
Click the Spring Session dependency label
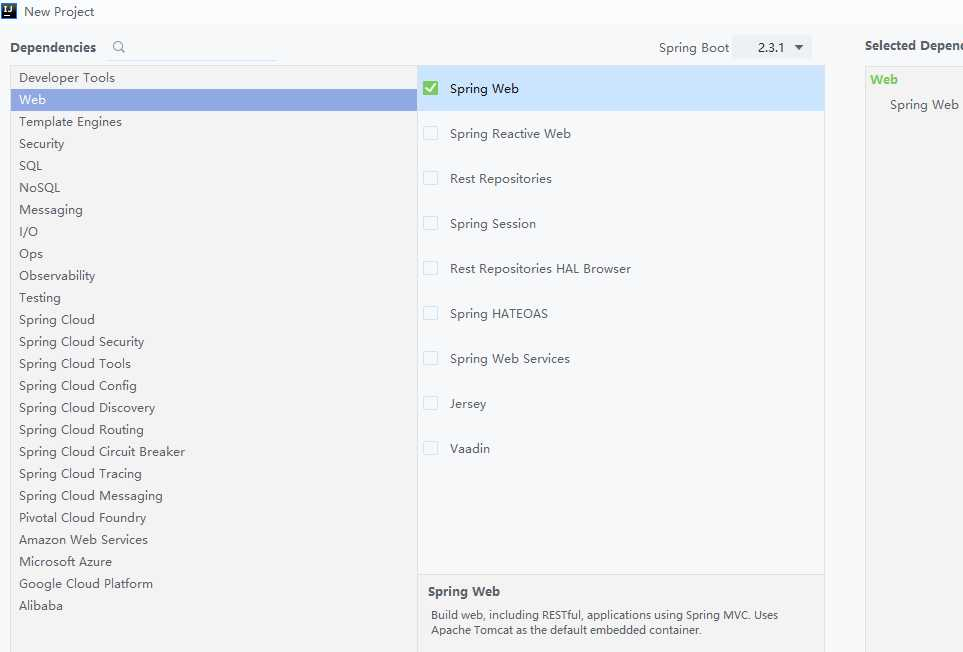coord(493,224)
